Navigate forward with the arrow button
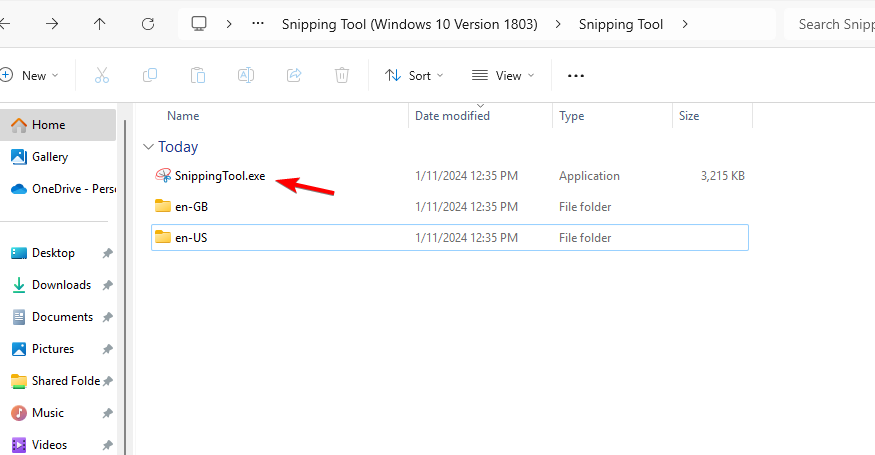The image size is (875, 455). tap(52, 24)
